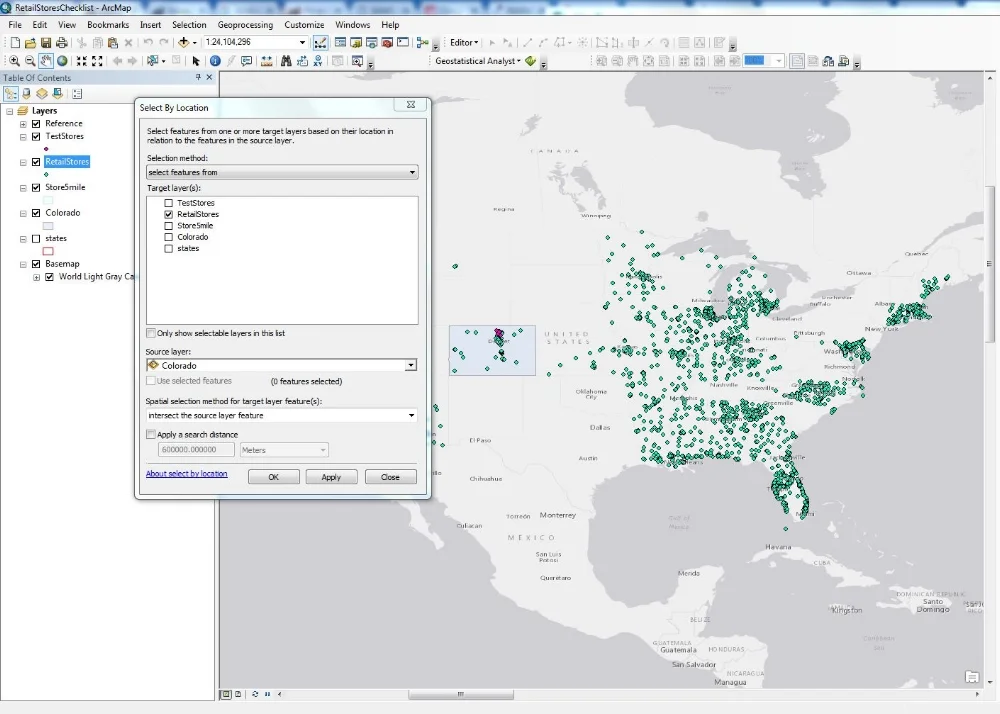Open the Geostatistical Analyst dropdown

478,61
